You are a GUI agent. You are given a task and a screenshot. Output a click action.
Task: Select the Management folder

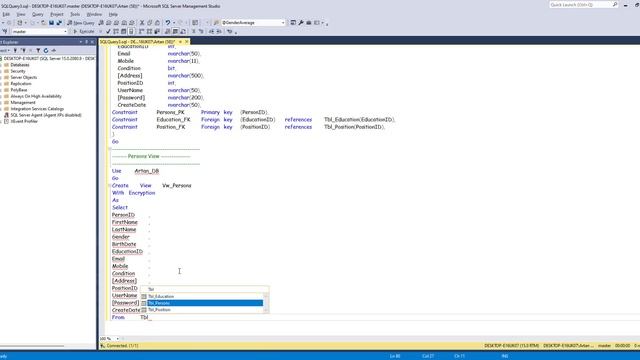pyautogui.click(x=23, y=102)
